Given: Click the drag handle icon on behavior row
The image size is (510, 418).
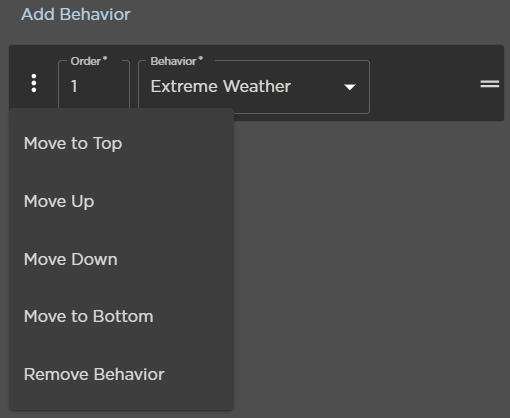Looking at the screenshot, I should [490, 84].
